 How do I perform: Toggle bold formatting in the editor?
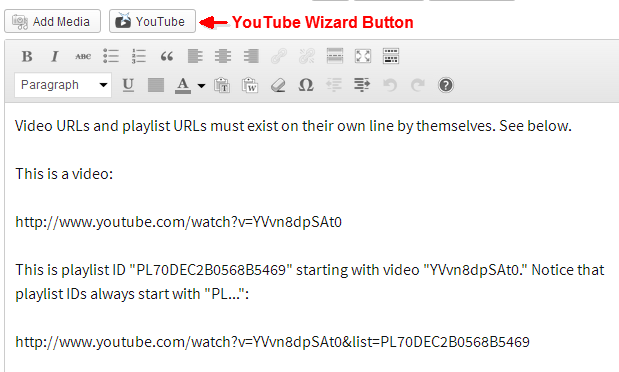pyautogui.click(x=27, y=56)
